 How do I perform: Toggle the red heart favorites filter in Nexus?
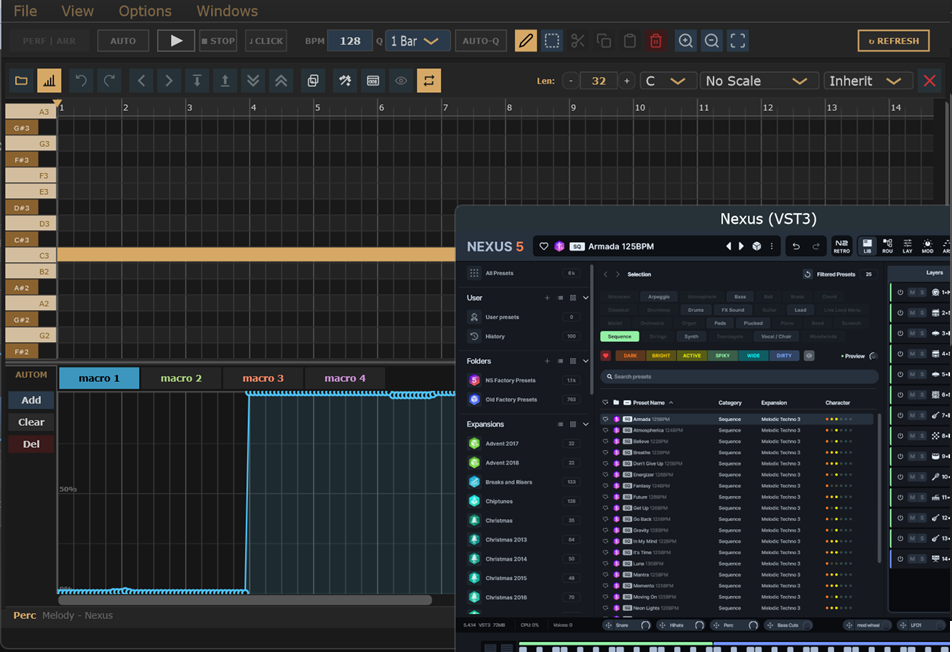tap(605, 356)
